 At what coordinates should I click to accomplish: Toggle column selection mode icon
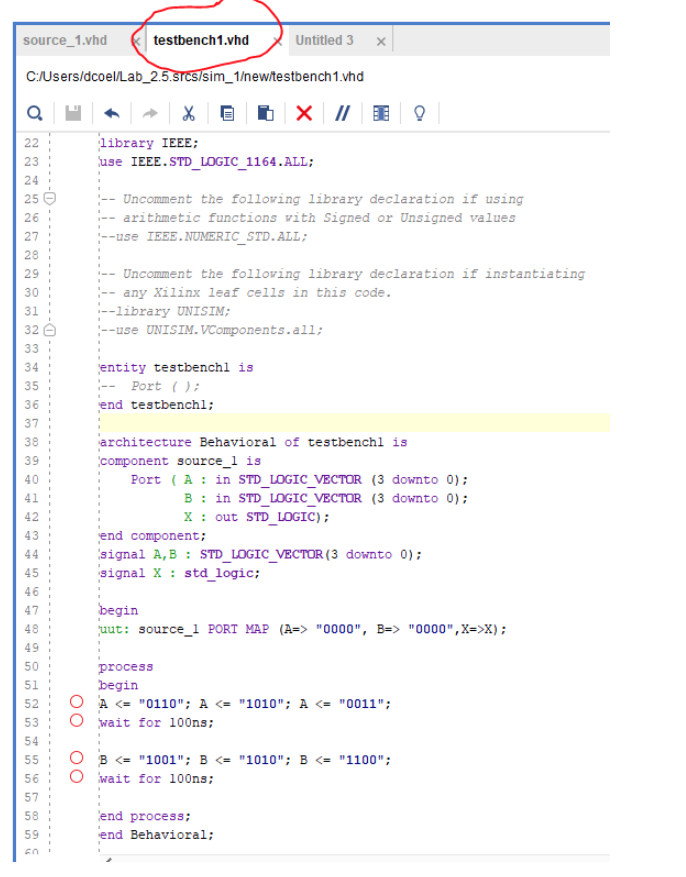click(x=381, y=114)
